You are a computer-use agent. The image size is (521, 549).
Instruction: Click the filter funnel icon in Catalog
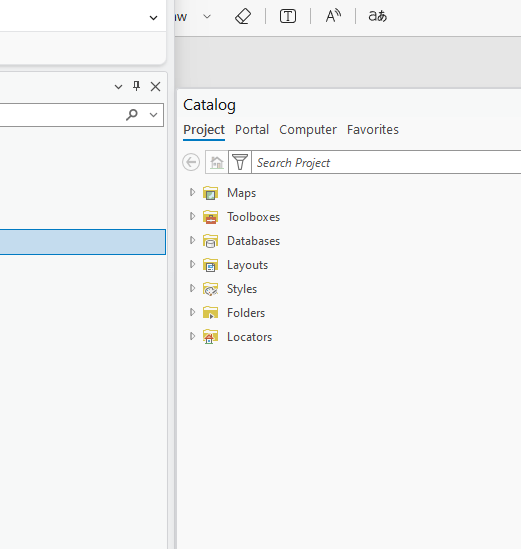pos(240,162)
